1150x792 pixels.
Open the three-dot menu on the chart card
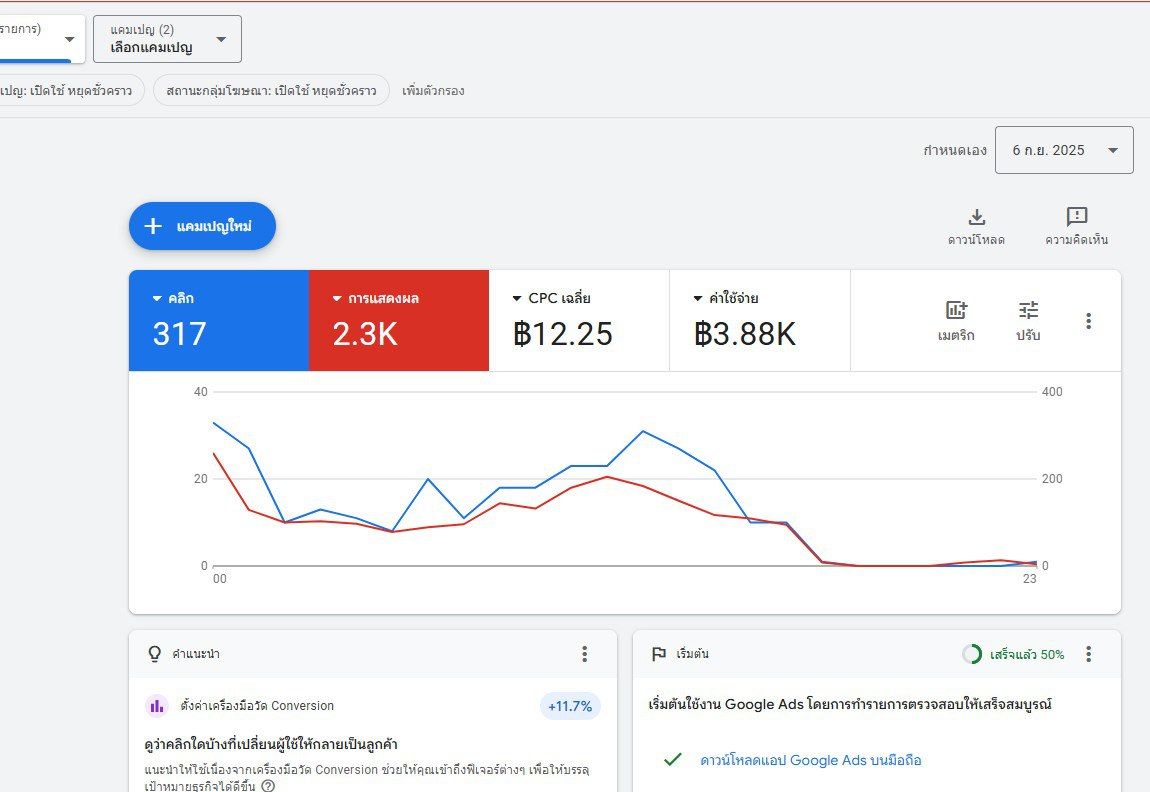click(x=1088, y=320)
